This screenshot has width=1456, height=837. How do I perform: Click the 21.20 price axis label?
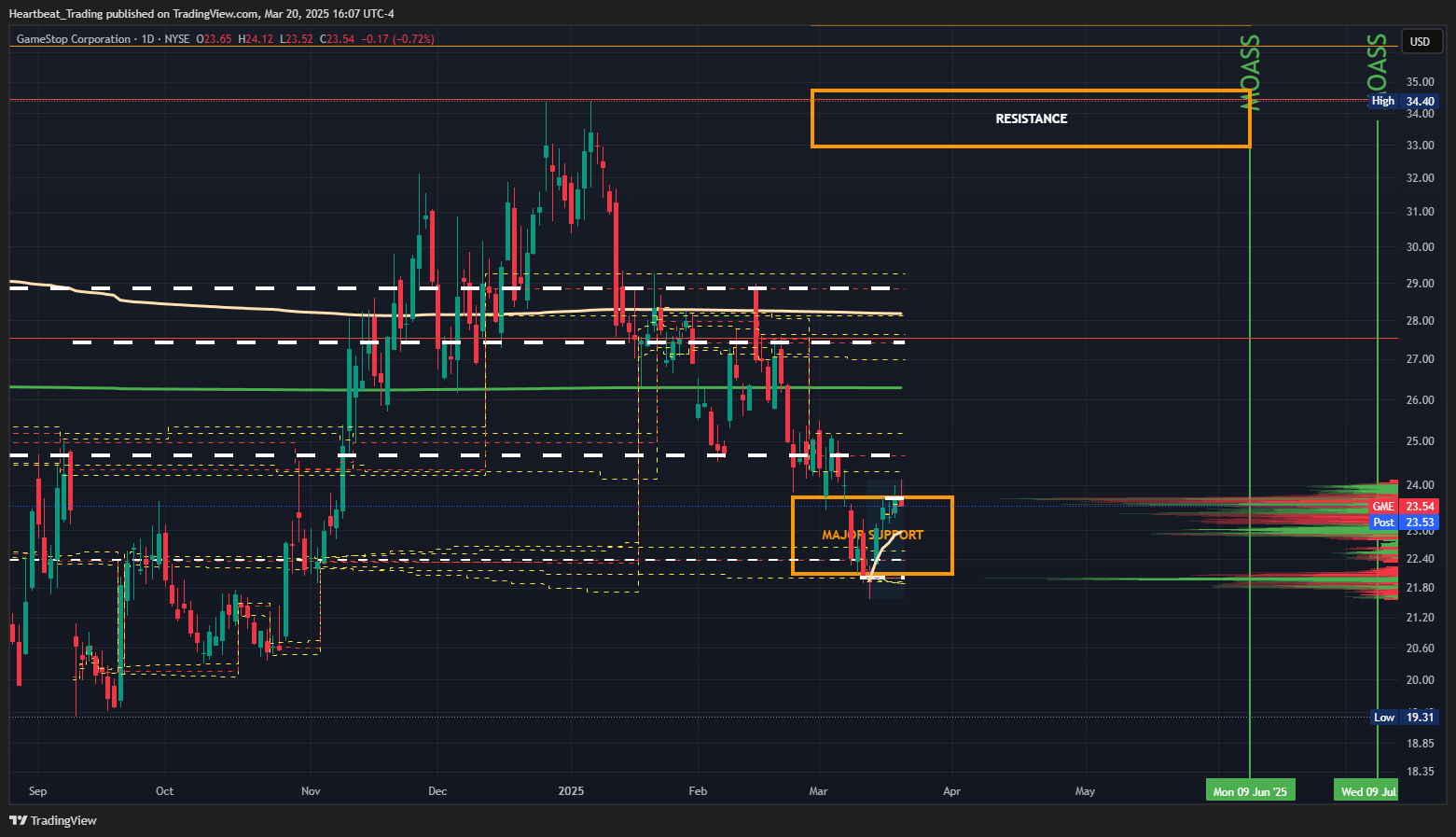[x=1421, y=618]
